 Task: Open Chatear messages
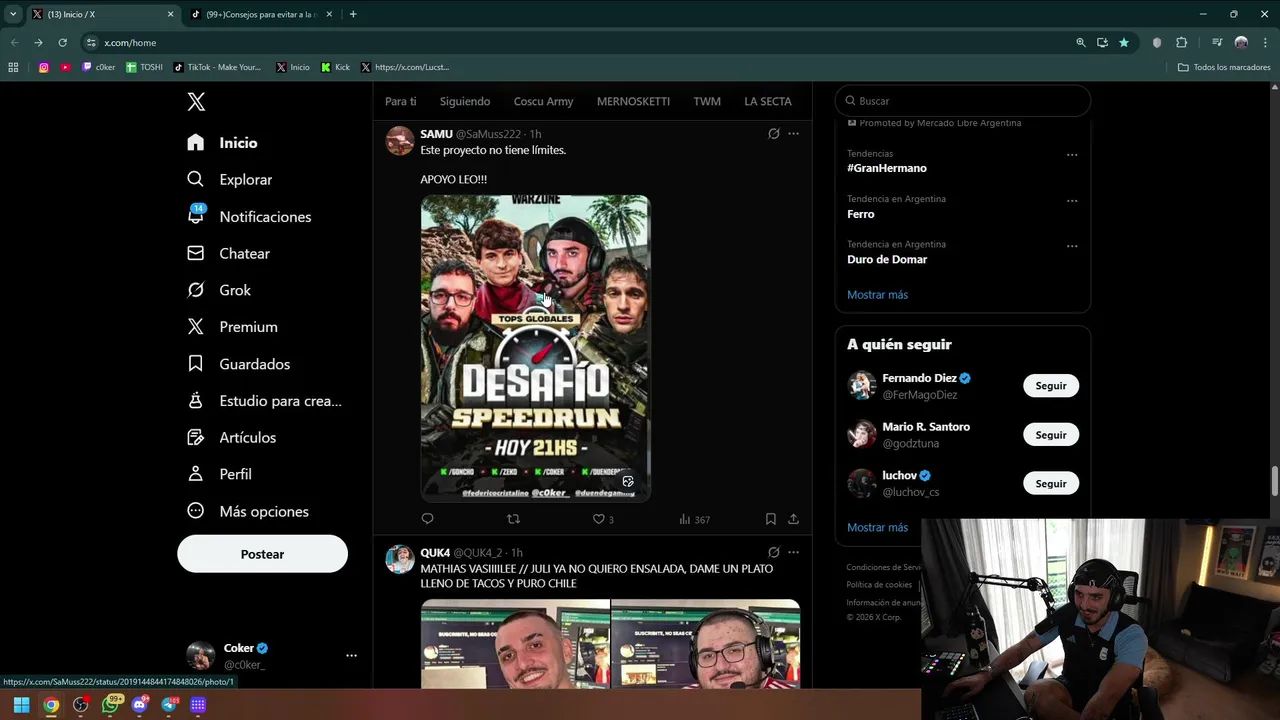[x=228, y=253]
